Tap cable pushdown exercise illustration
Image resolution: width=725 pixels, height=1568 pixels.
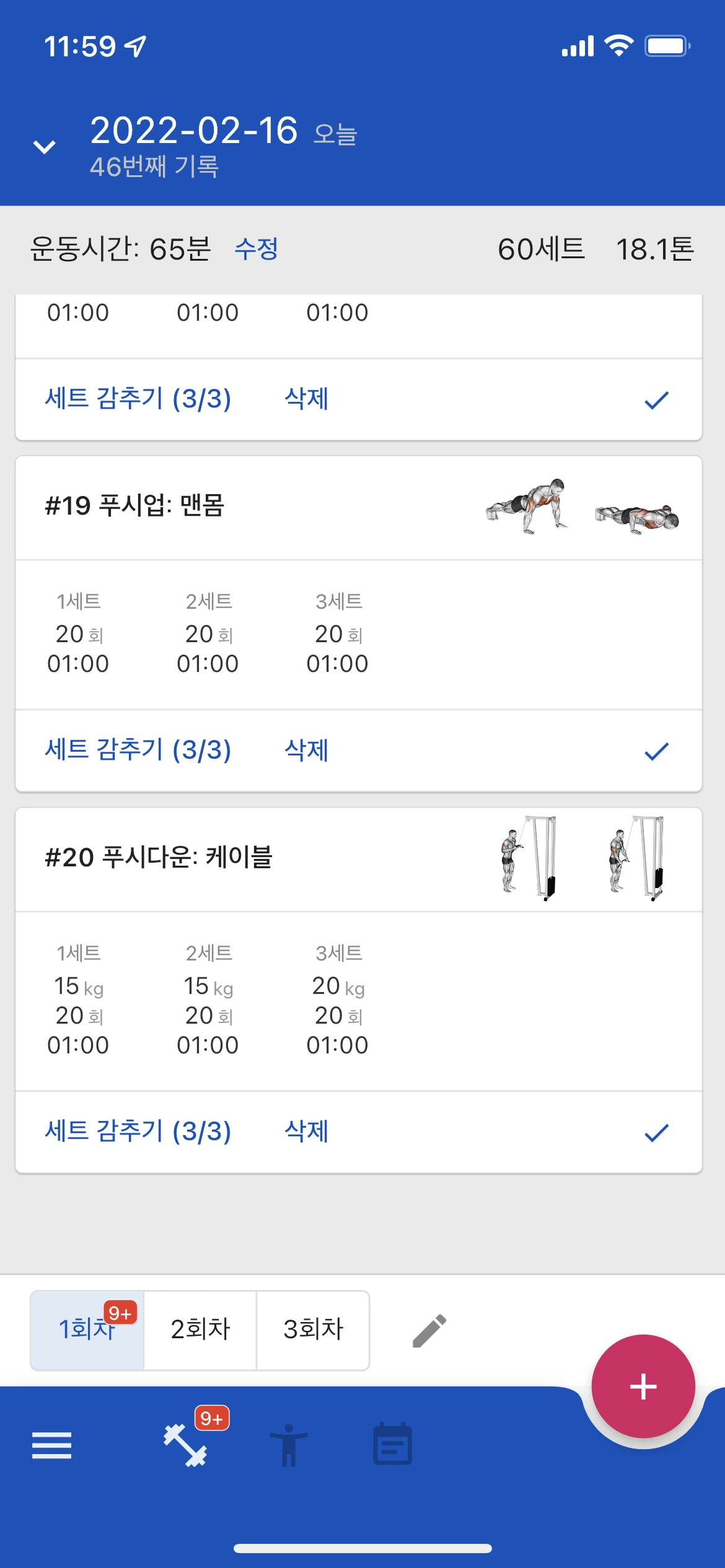pos(582,858)
